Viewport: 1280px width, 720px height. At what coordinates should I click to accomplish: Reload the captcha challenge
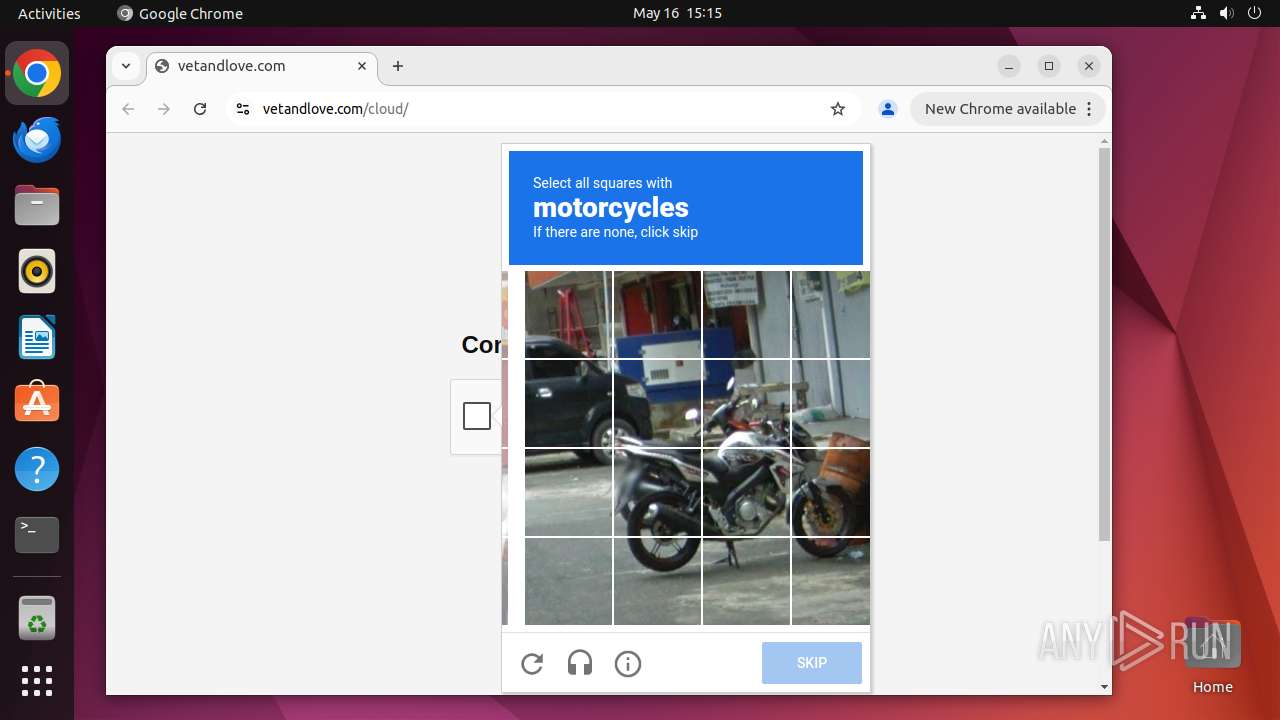tap(532, 663)
